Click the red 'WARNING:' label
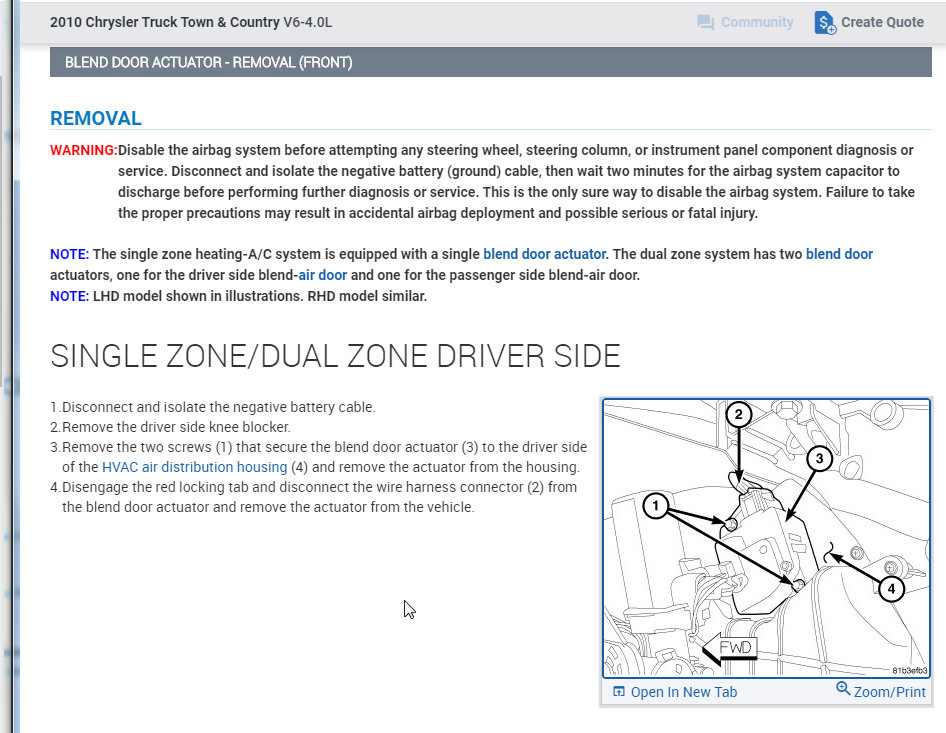 tap(83, 150)
